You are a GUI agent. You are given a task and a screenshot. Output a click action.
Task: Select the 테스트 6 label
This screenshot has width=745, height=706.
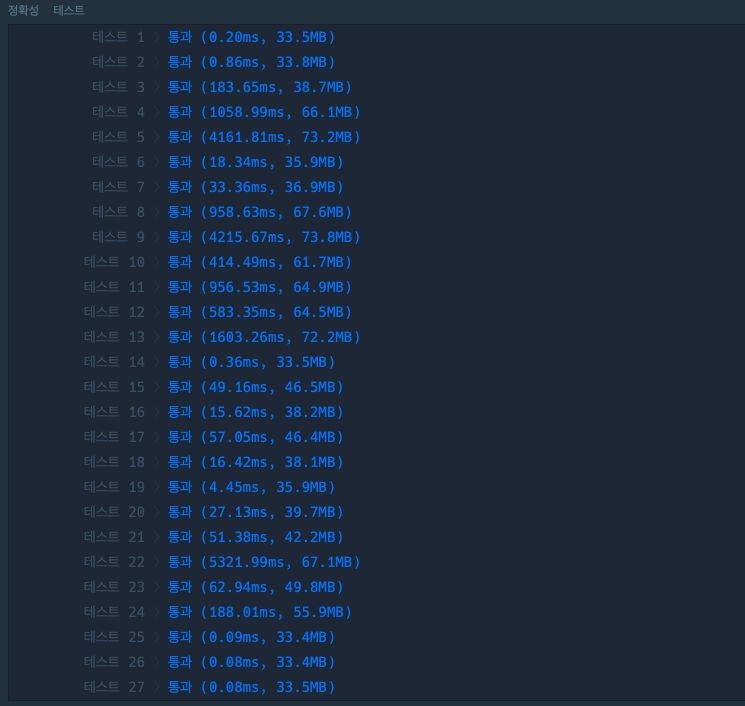pos(118,162)
